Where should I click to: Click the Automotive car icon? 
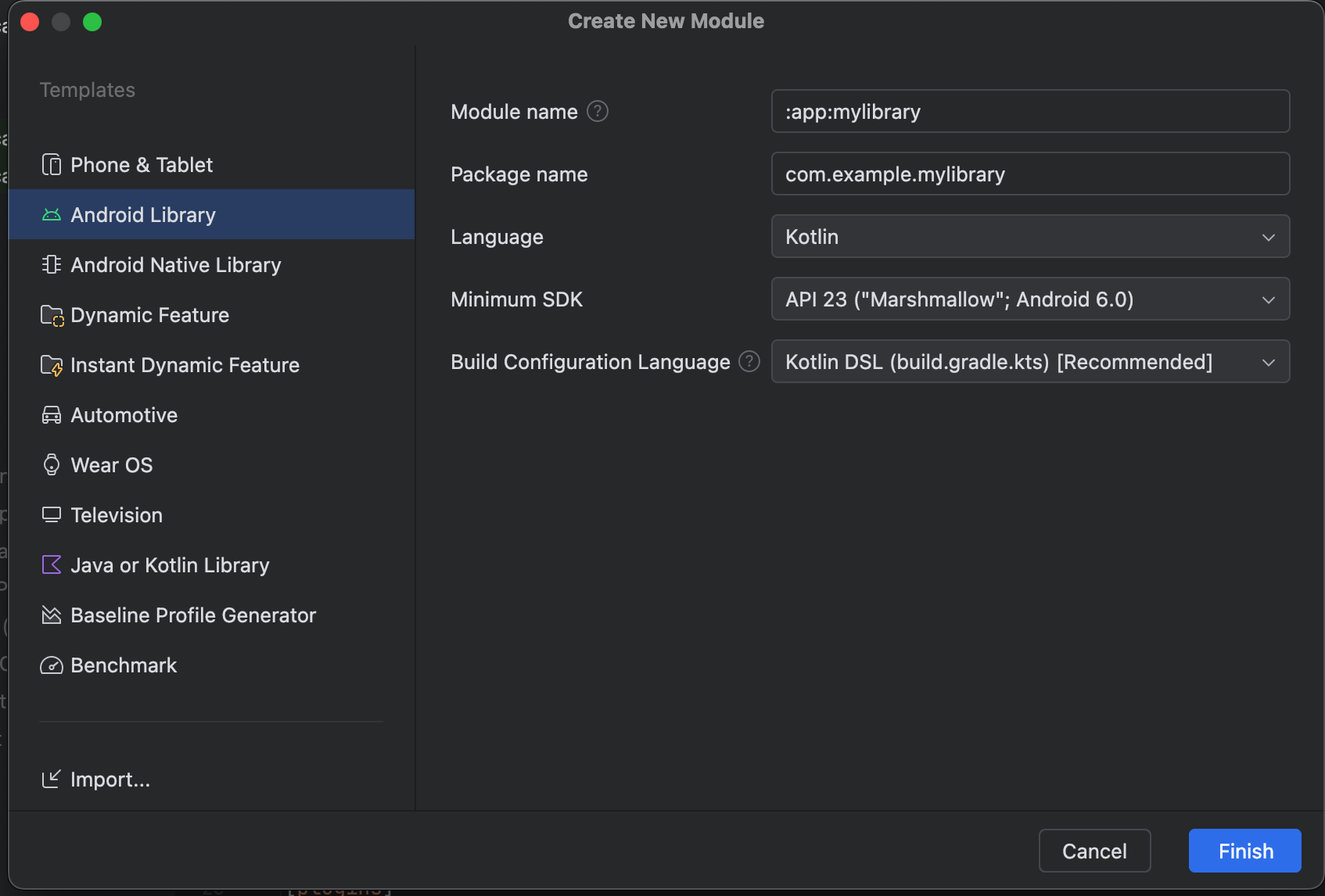(x=51, y=414)
